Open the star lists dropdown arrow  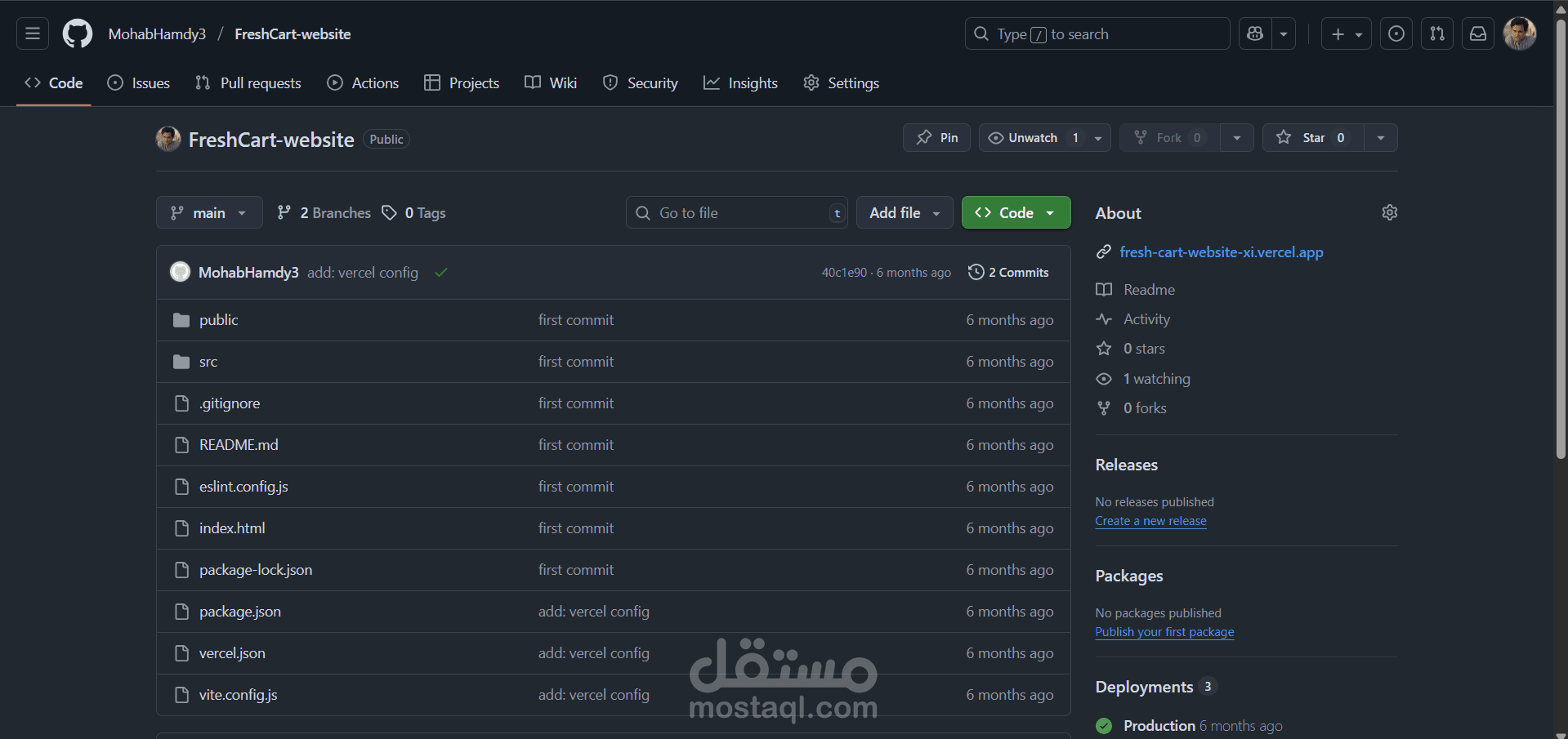(1381, 137)
